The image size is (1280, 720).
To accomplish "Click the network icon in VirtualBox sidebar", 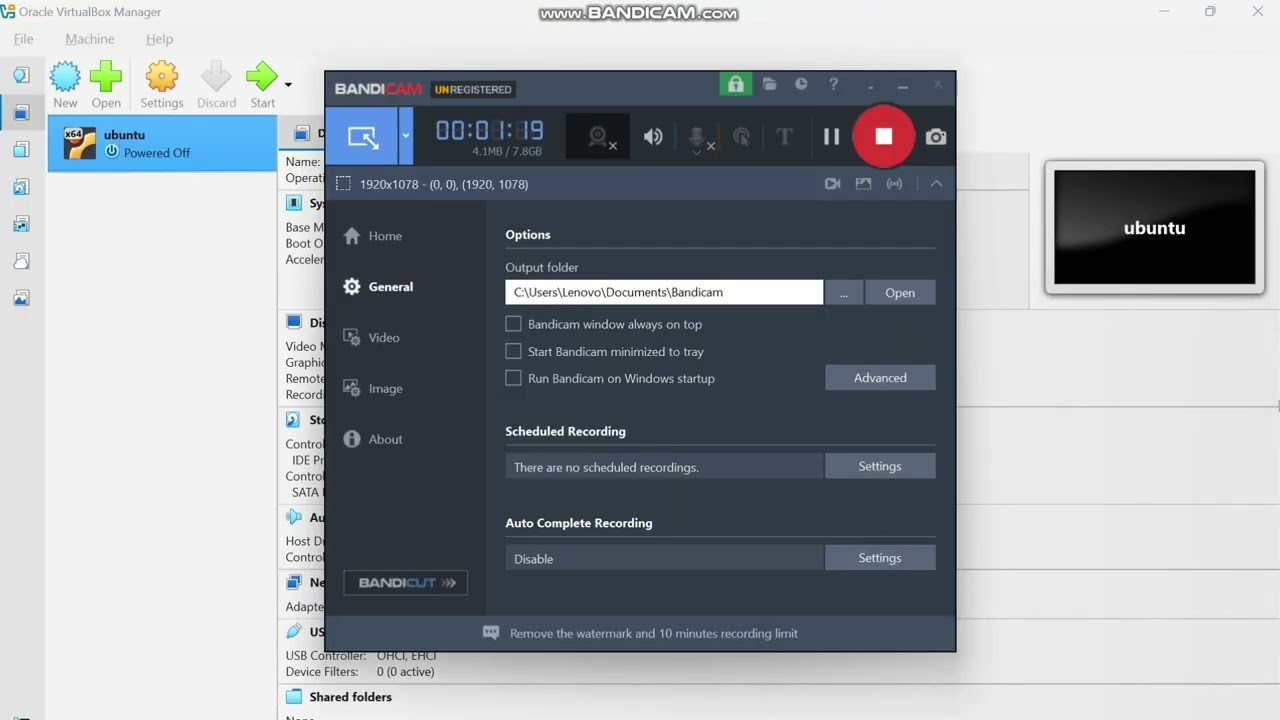I will coord(21,224).
